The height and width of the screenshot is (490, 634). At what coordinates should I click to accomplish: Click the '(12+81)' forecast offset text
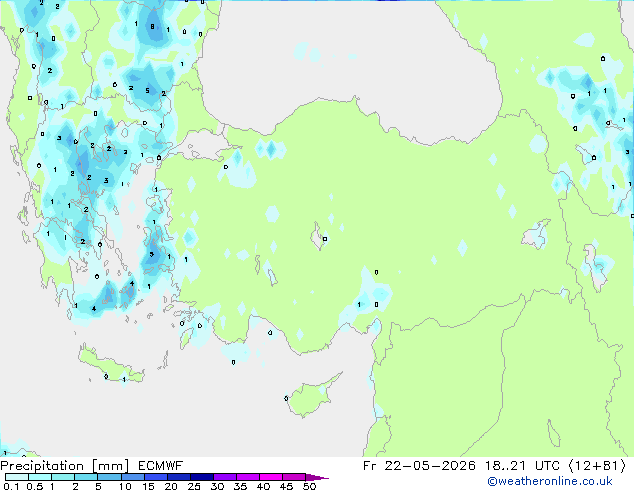[x=597, y=466]
